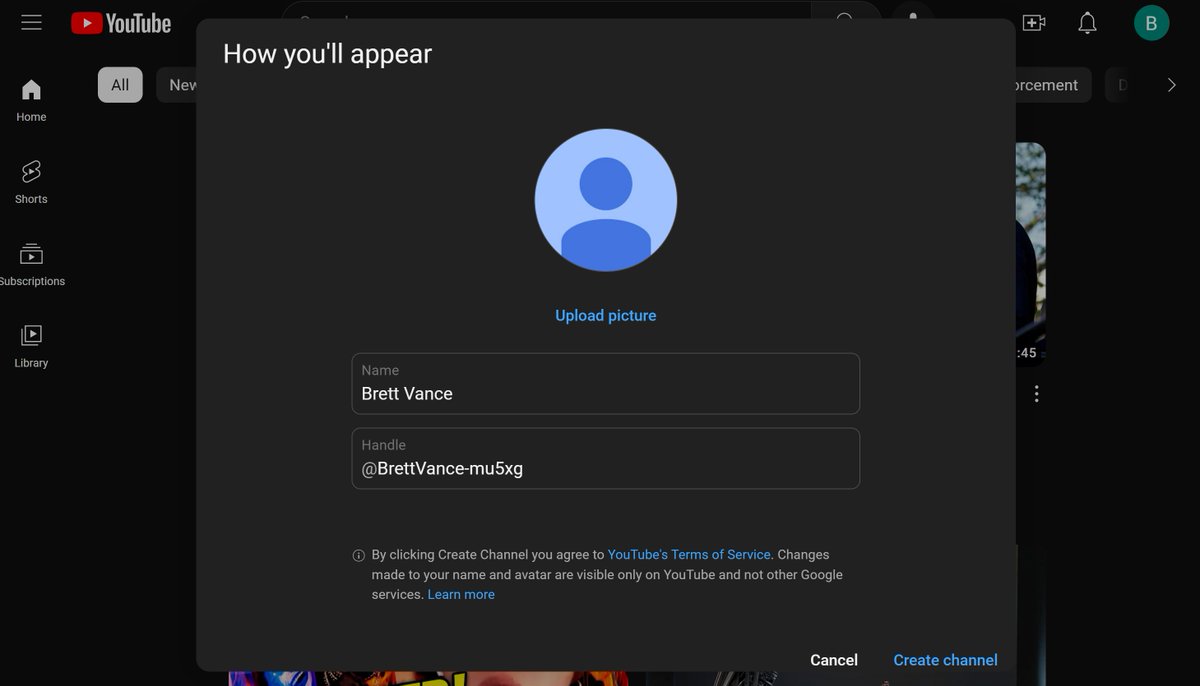Open Subscriptions in sidebar
This screenshot has height=686, width=1200.
click(x=31, y=264)
